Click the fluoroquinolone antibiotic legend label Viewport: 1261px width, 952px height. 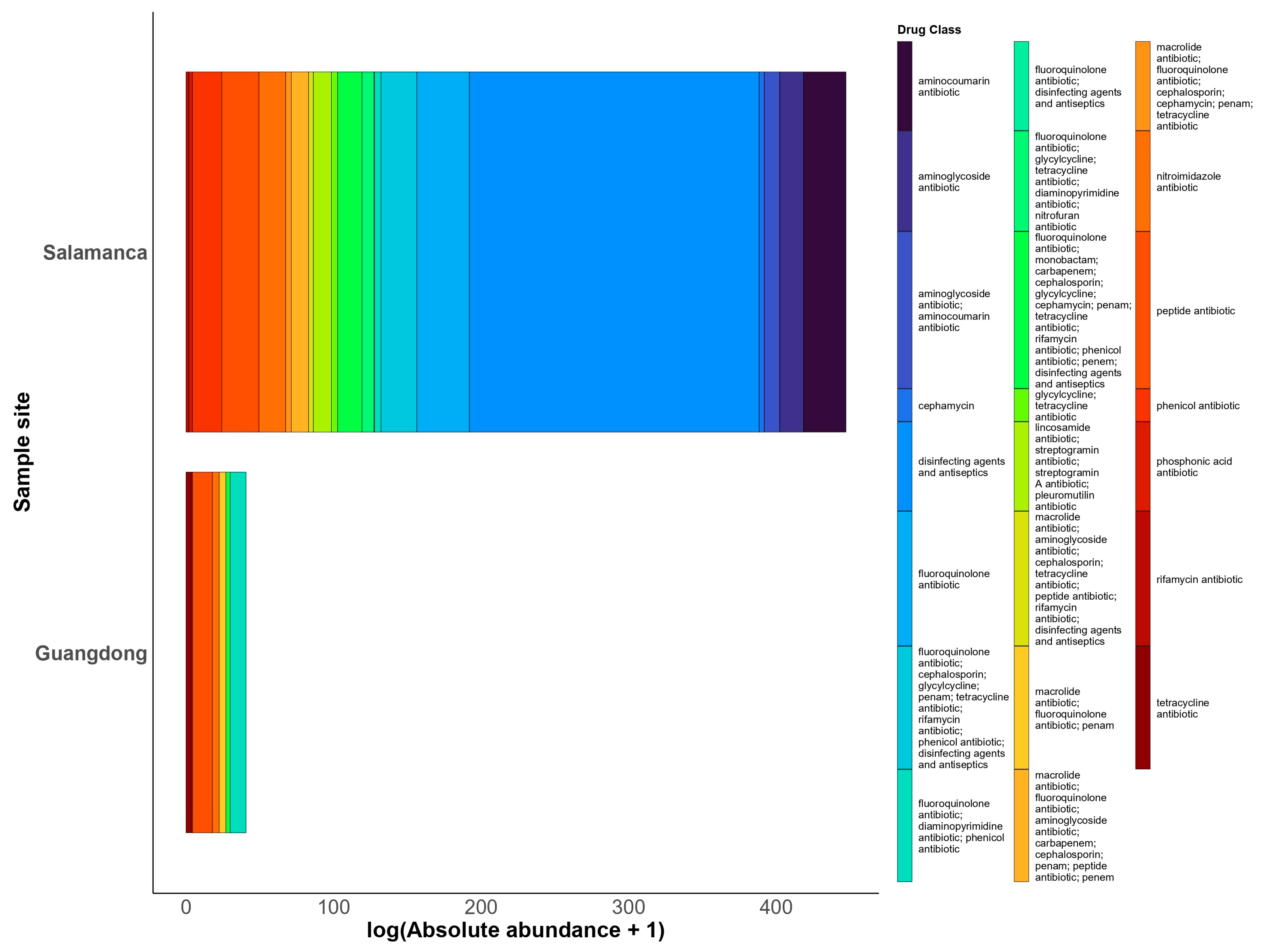(953, 579)
